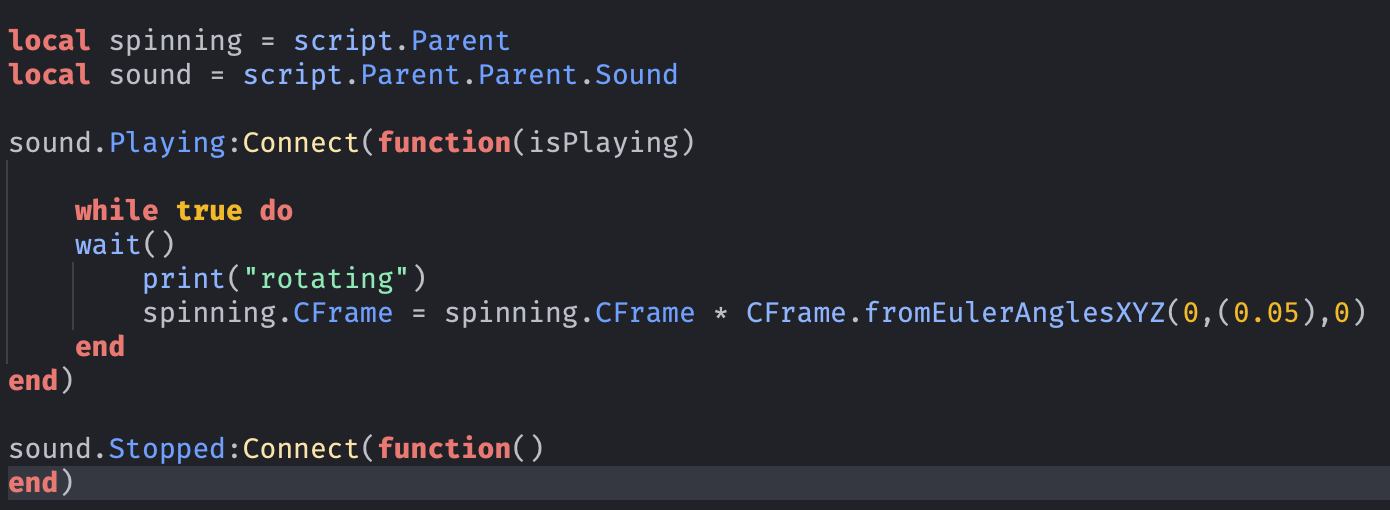The width and height of the screenshot is (1390, 510).
Task: Click the isPlaying parameter name
Action: 603,143
